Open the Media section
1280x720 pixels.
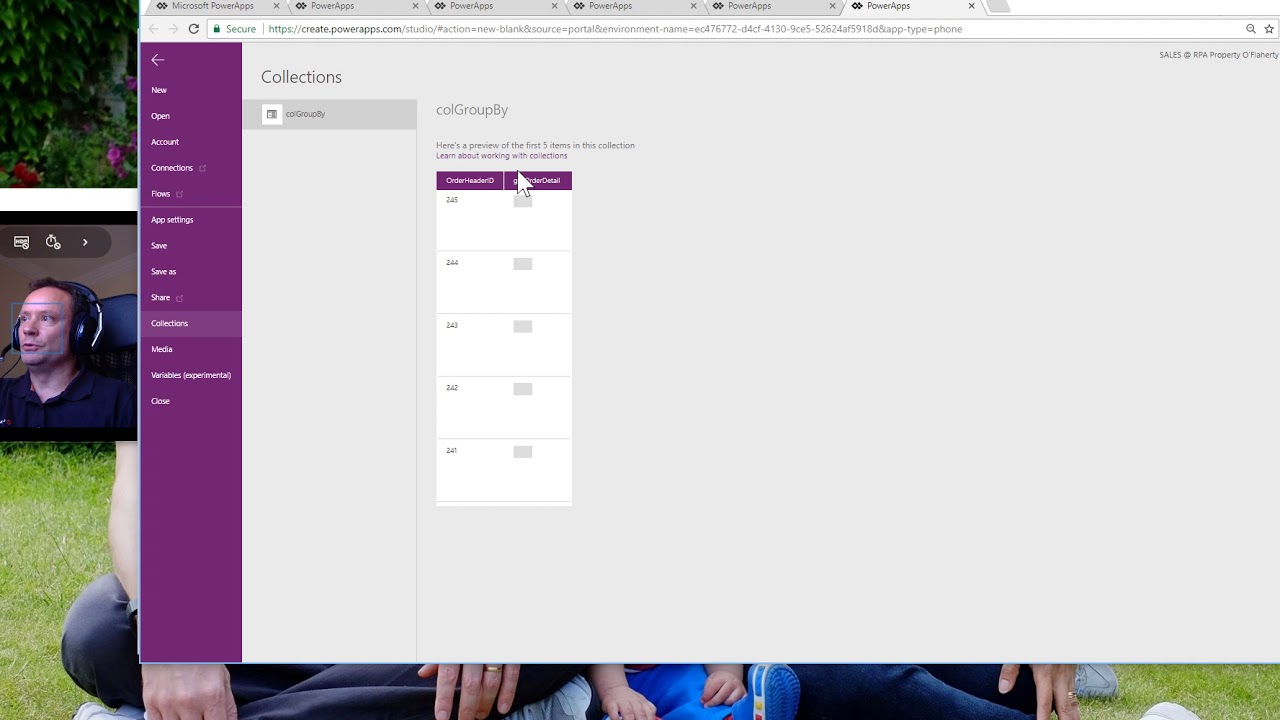pos(162,349)
